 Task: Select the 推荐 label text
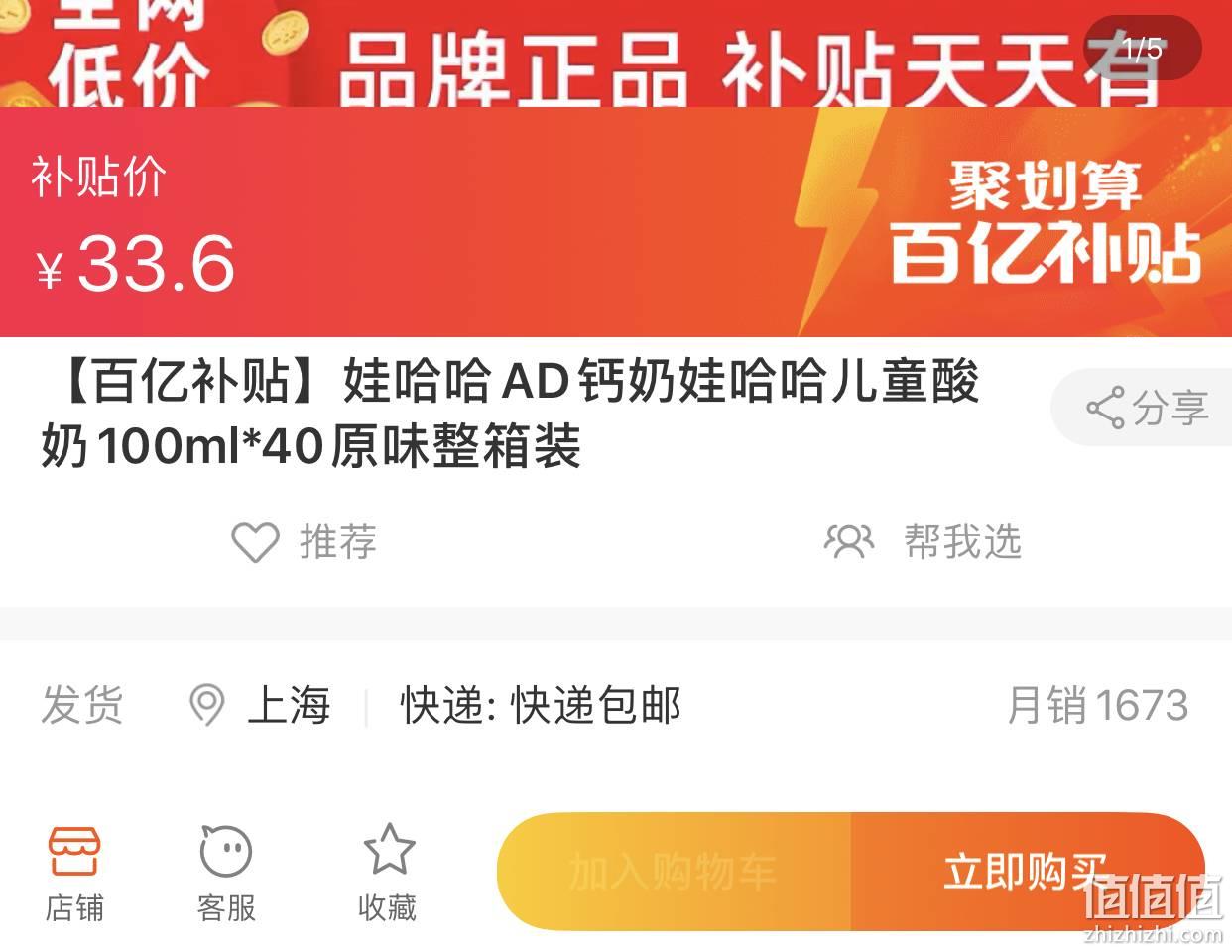pyautogui.click(x=338, y=542)
